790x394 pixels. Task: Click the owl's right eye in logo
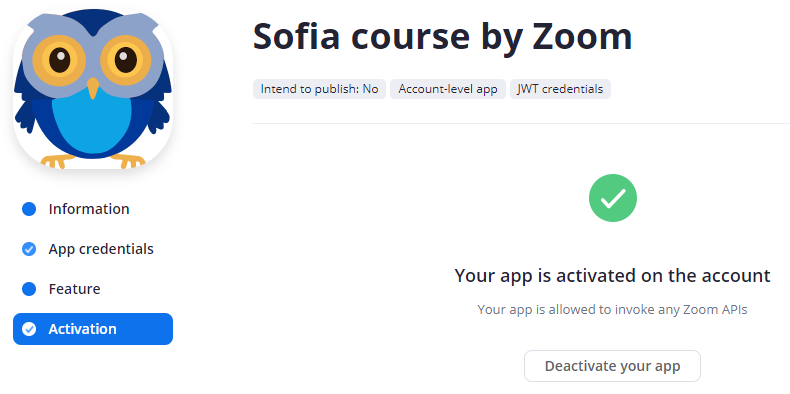tap(125, 60)
